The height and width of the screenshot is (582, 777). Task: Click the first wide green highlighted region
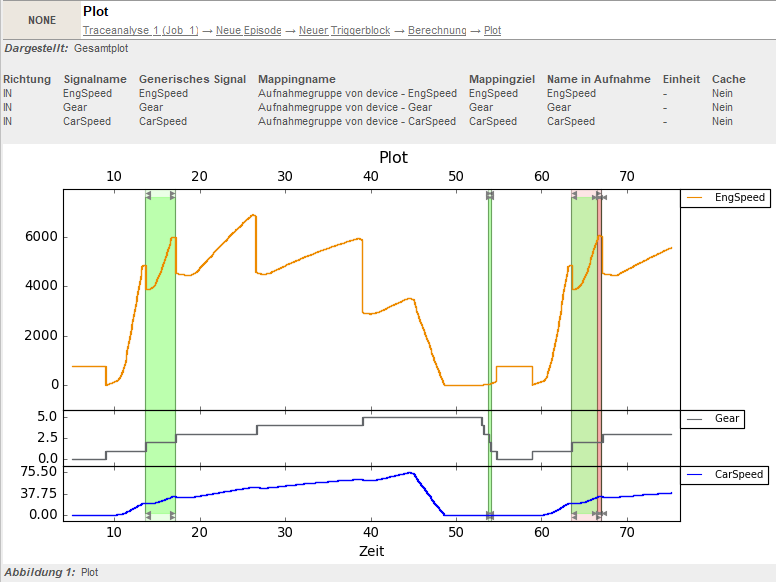pos(160,355)
